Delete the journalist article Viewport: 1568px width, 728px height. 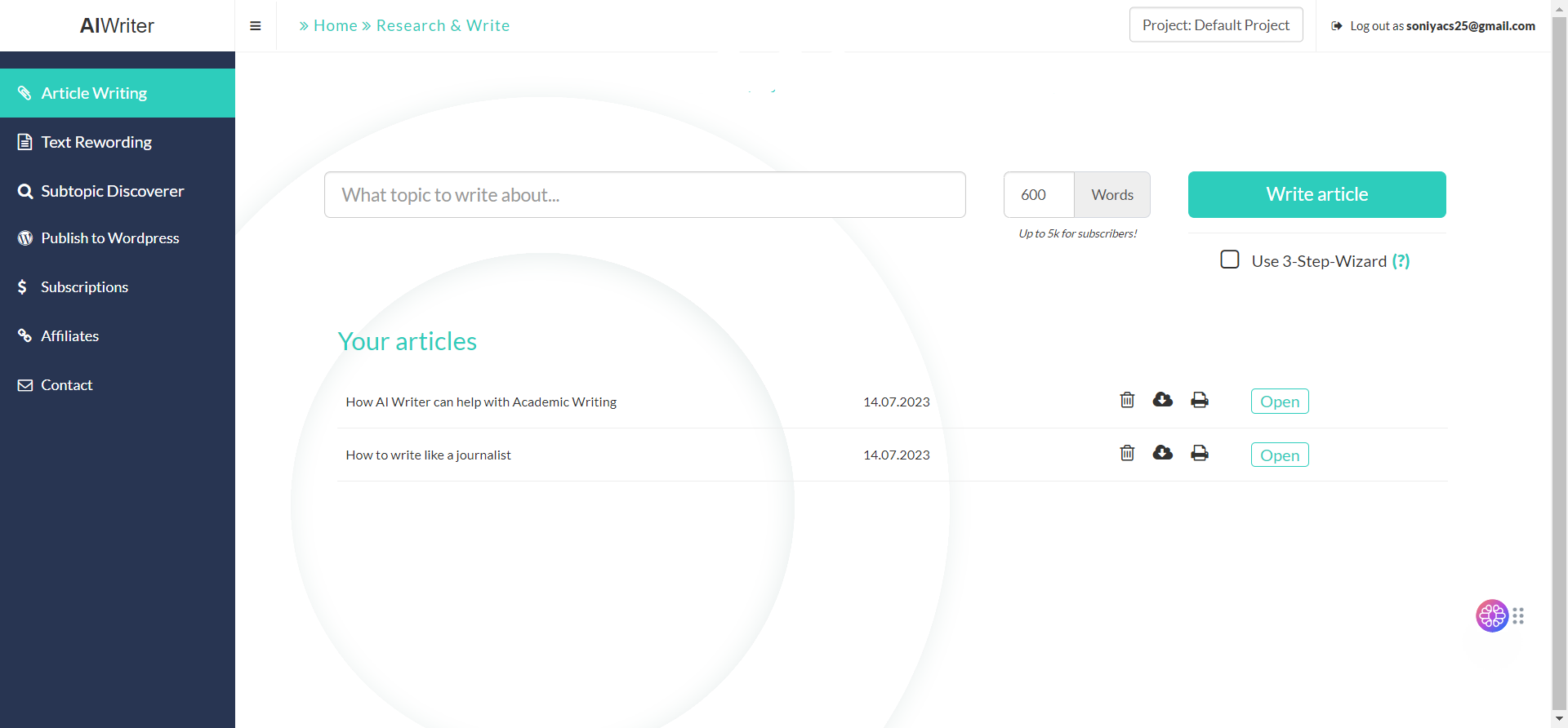[1127, 453]
